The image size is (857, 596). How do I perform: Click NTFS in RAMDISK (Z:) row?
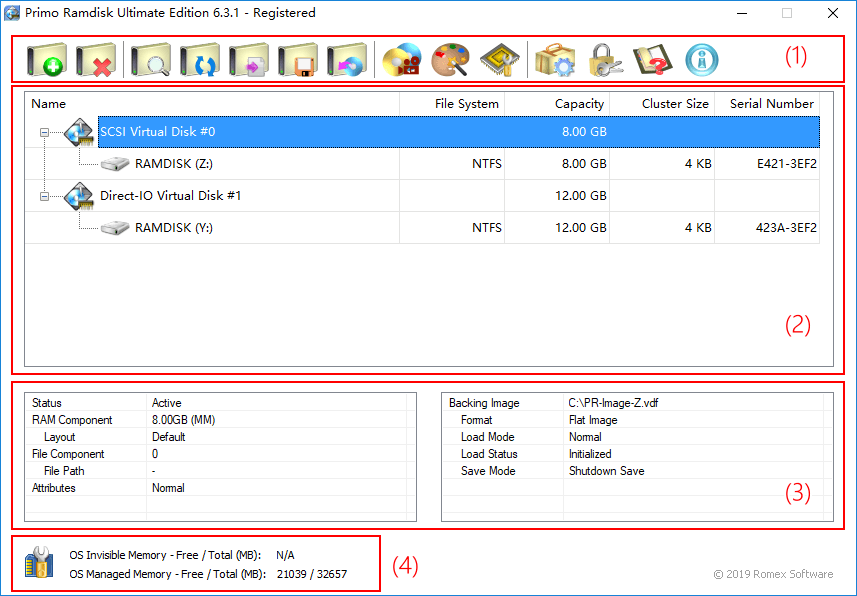coord(486,163)
